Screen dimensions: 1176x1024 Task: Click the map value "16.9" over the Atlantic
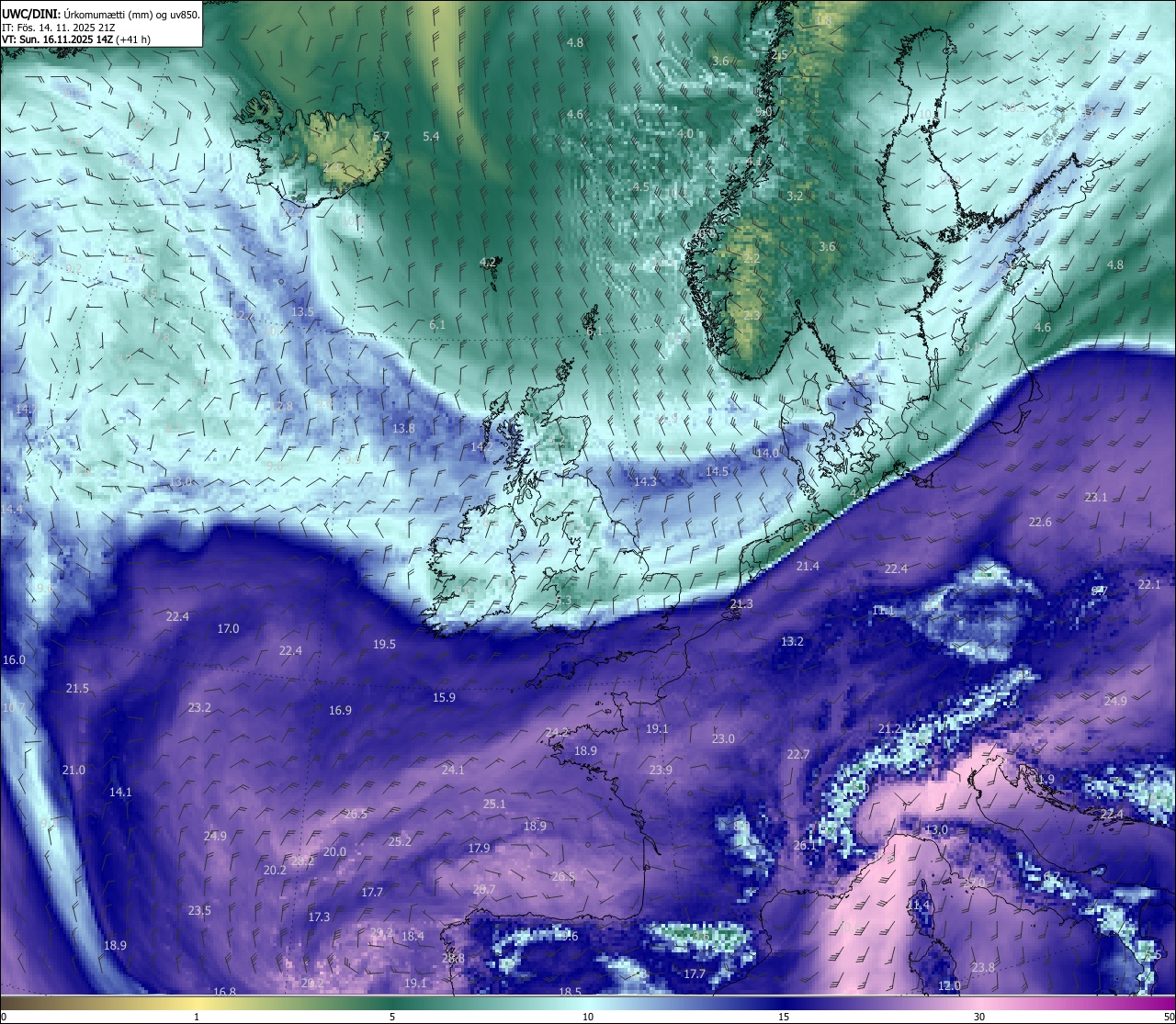340,710
